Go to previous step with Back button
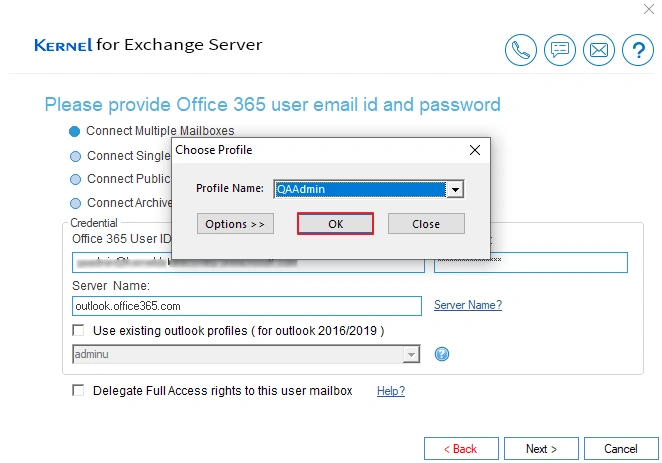Viewport: 662px width, 463px height. (x=461, y=448)
